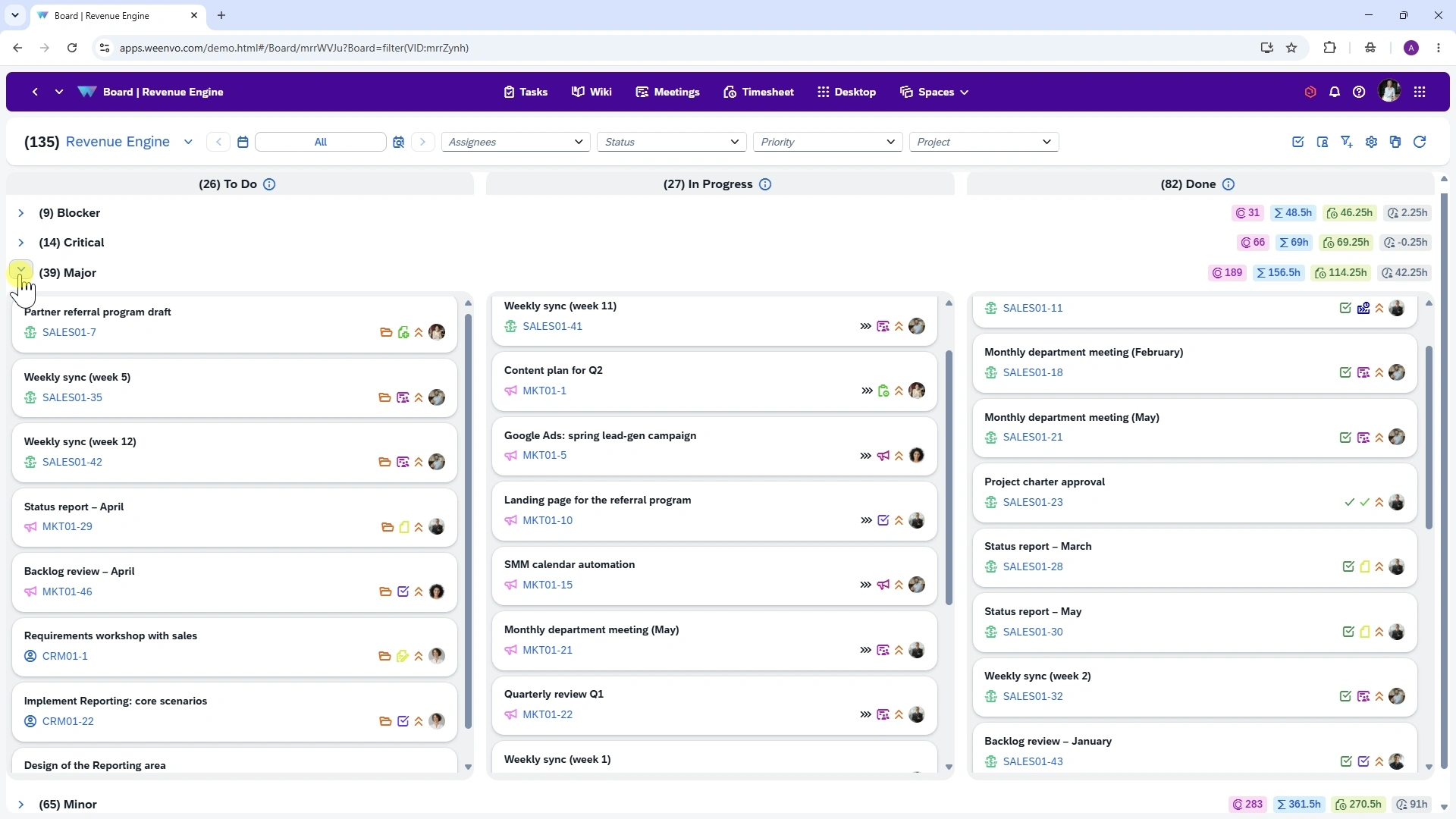Screen dimensions: 1456x819
Task: Click the done checkbox icon on SALES01-28
Action: pos(1348,566)
